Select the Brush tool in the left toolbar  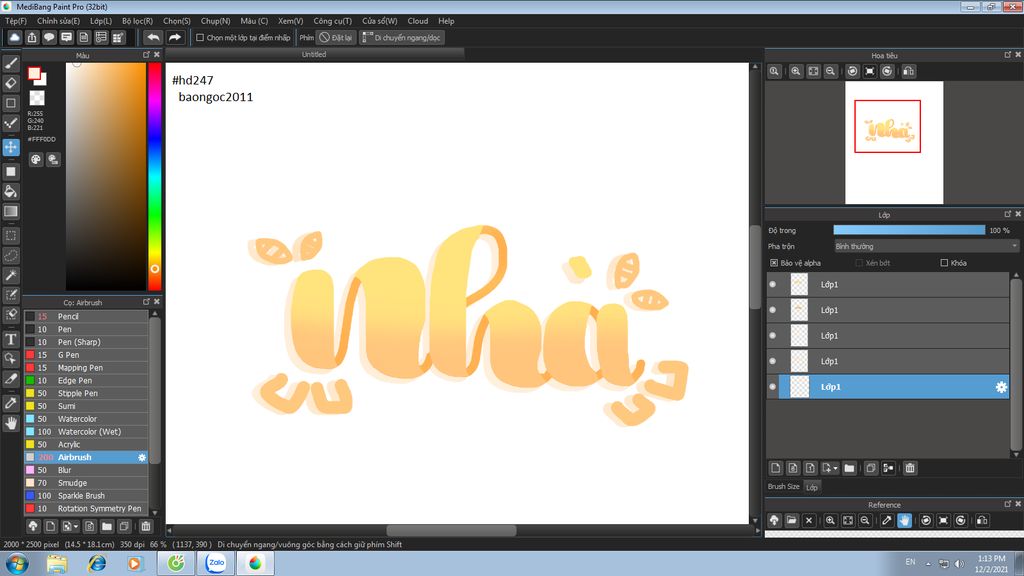coord(11,63)
